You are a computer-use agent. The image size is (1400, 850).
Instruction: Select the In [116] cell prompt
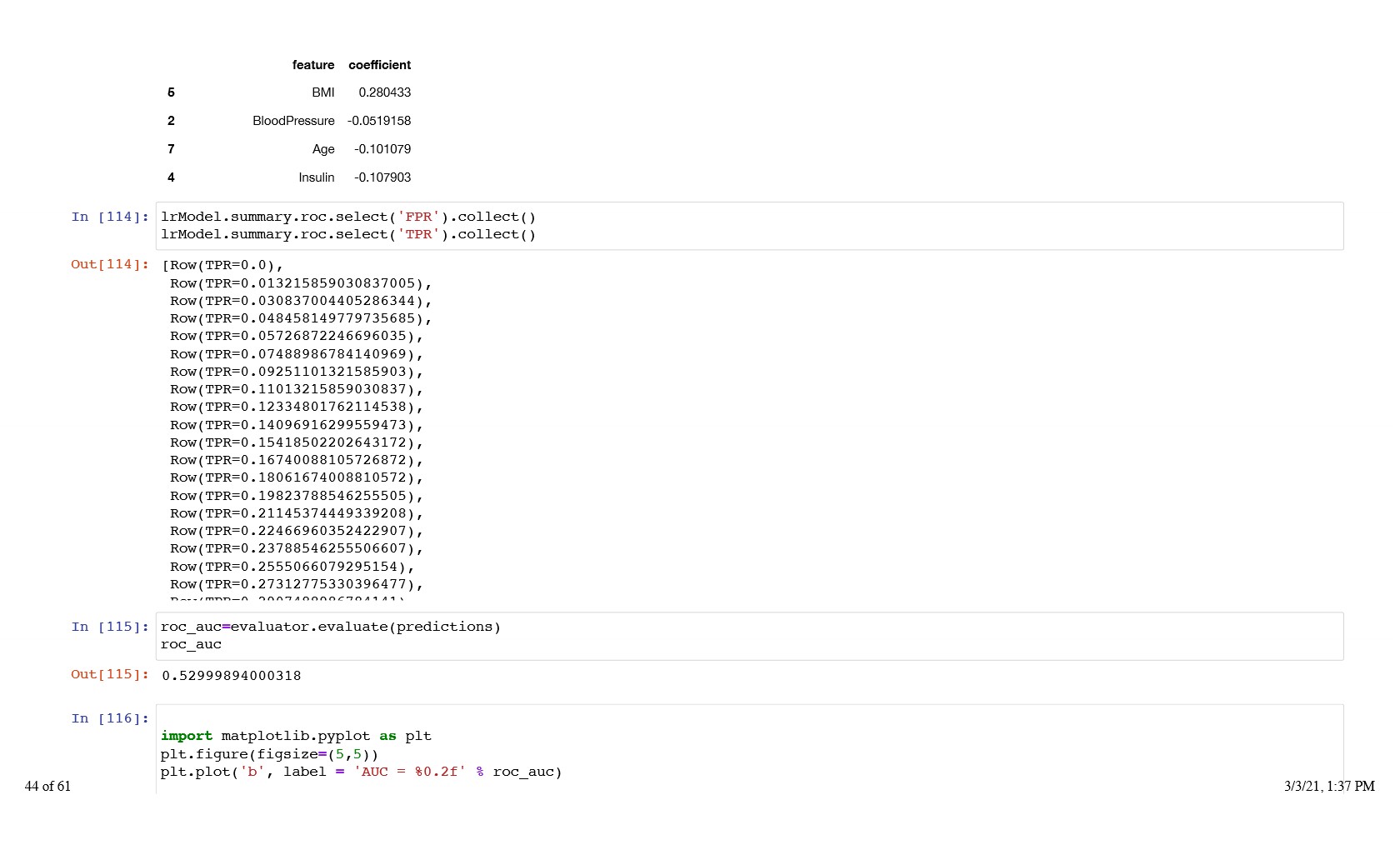click(x=110, y=718)
